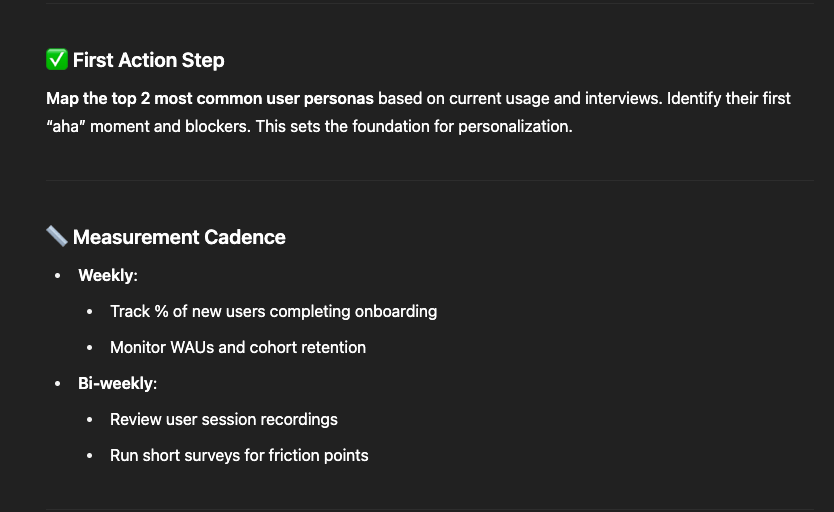The image size is (834, 512).
Task: Select the Measurement Cadence heading text
Action: click(179, 237)
